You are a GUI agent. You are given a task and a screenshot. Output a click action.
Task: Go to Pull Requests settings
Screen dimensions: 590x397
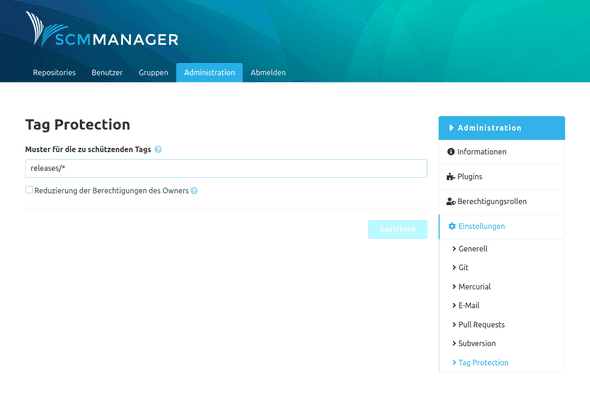pyautogui.click(x=481, y=325)
